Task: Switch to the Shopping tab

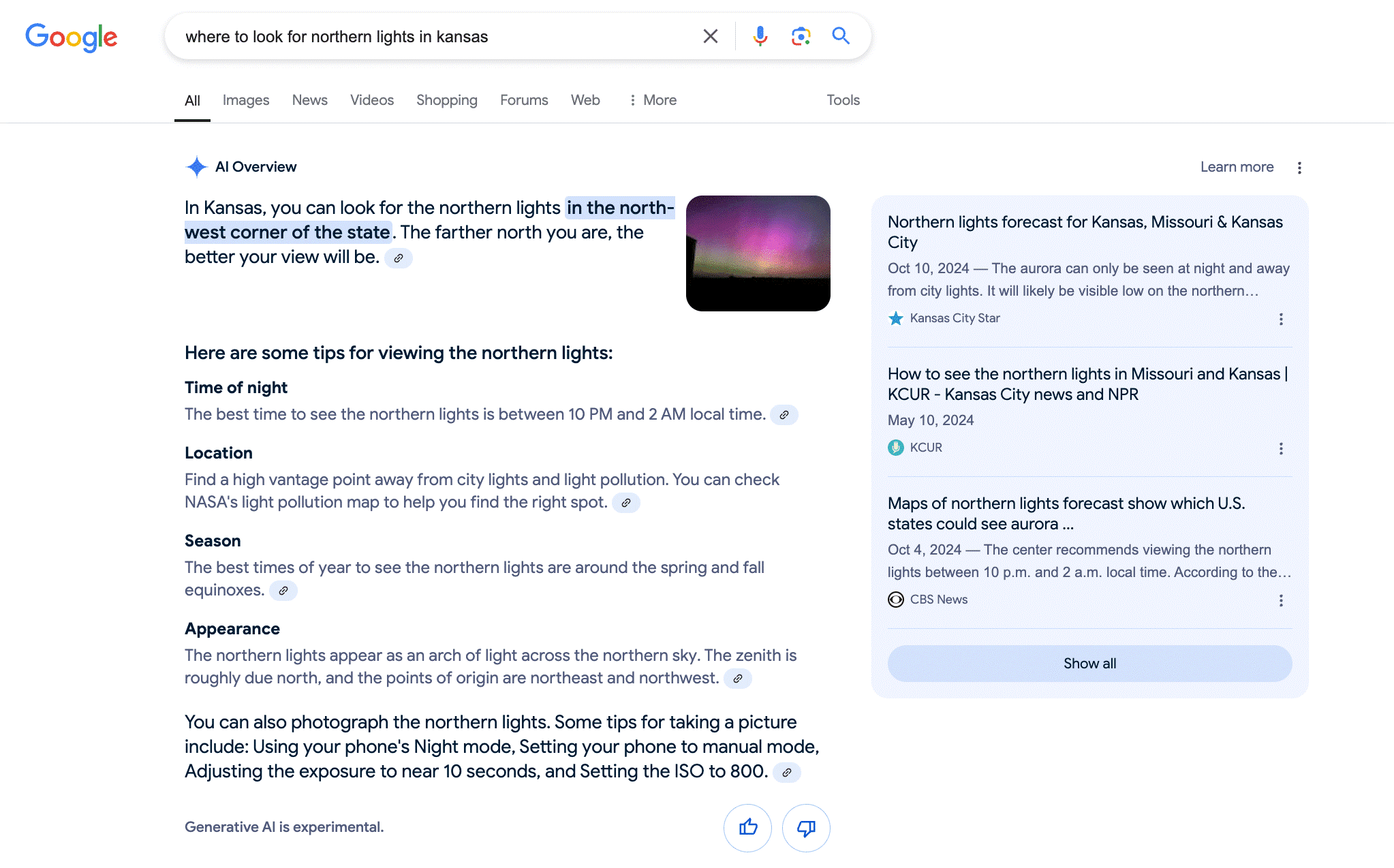Action: [x=447, y=100]
